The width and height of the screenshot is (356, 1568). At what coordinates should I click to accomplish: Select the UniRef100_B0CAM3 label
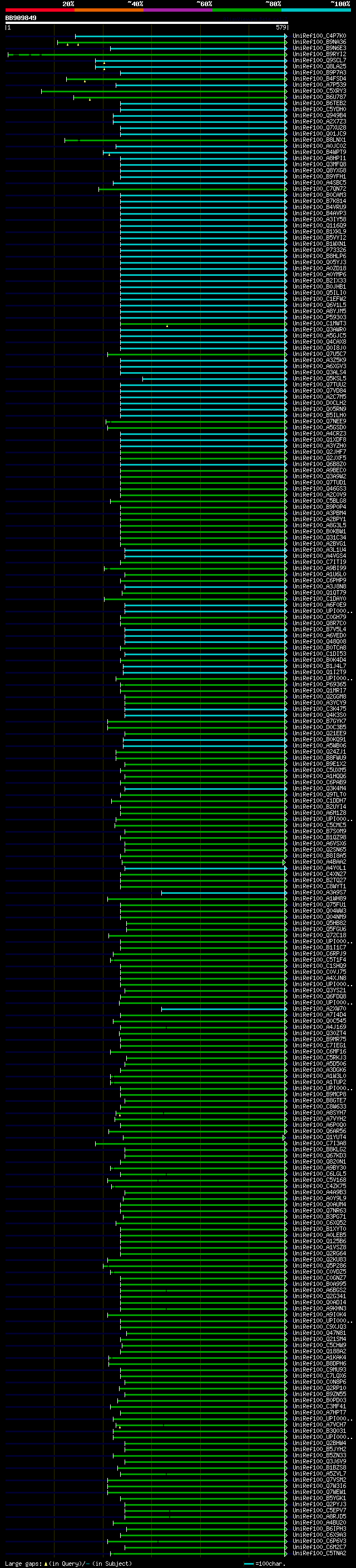click(x=319, y=195)
